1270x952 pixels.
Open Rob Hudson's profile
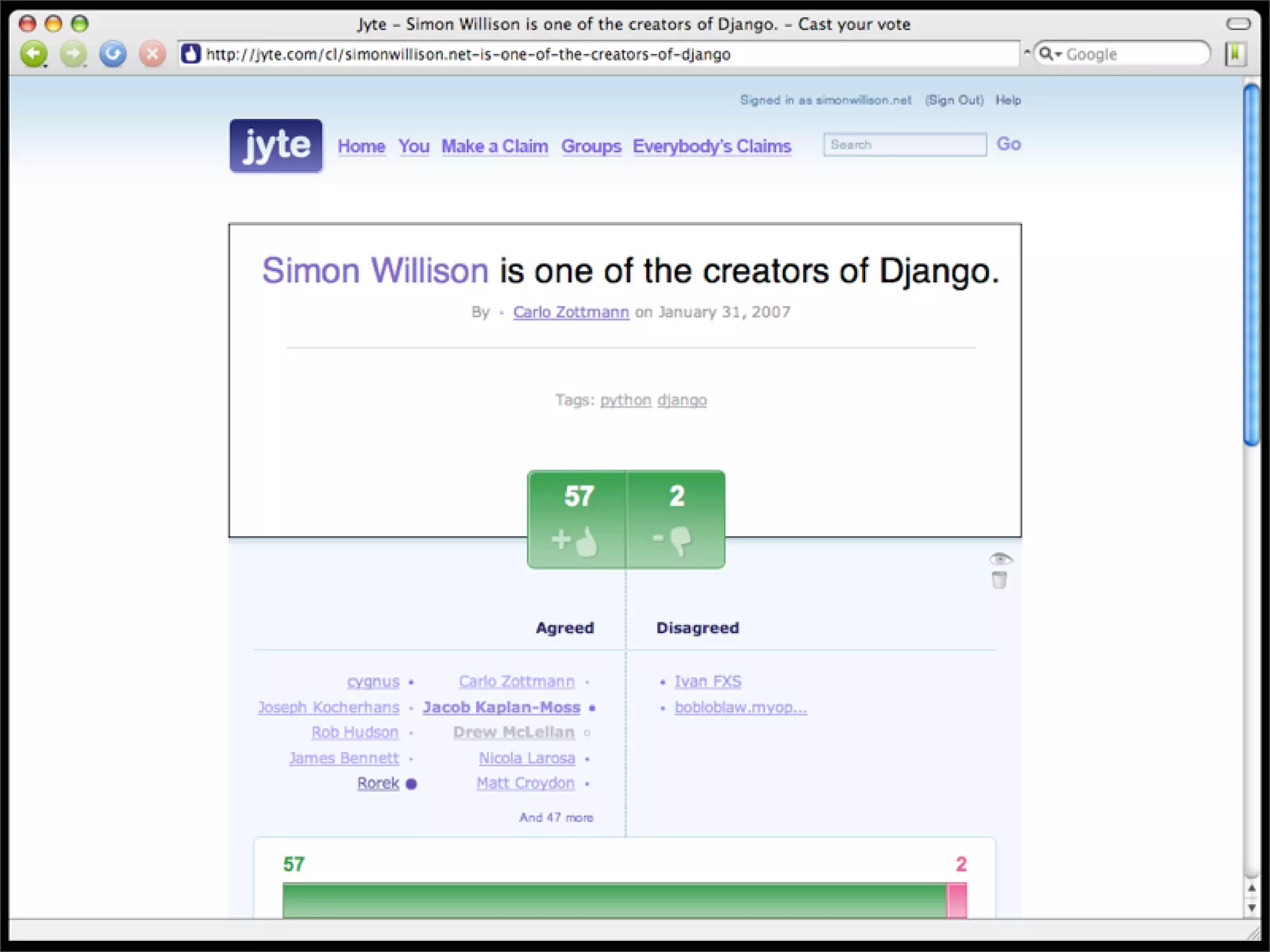click(x=355, y=732)
